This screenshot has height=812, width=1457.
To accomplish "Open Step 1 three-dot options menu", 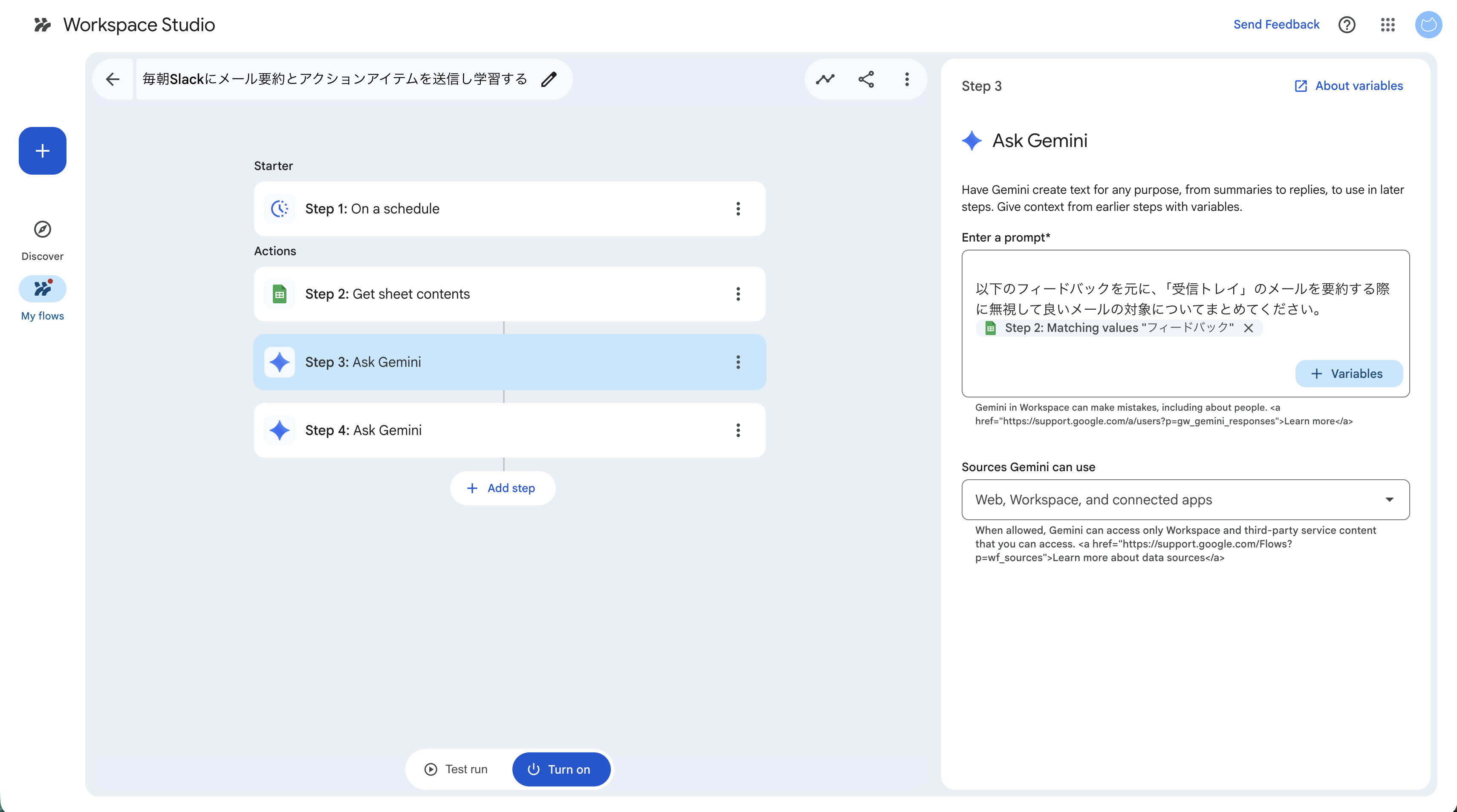I will point(737,209).
